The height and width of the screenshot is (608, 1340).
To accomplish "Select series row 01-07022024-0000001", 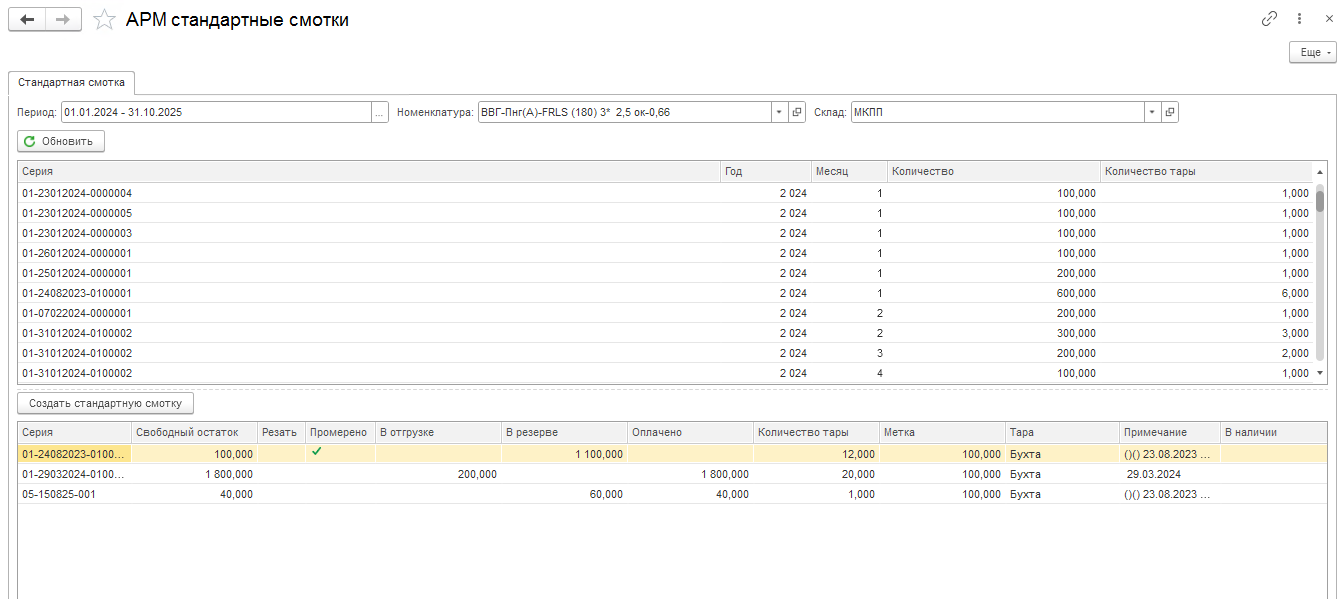I will click(77, 314).
